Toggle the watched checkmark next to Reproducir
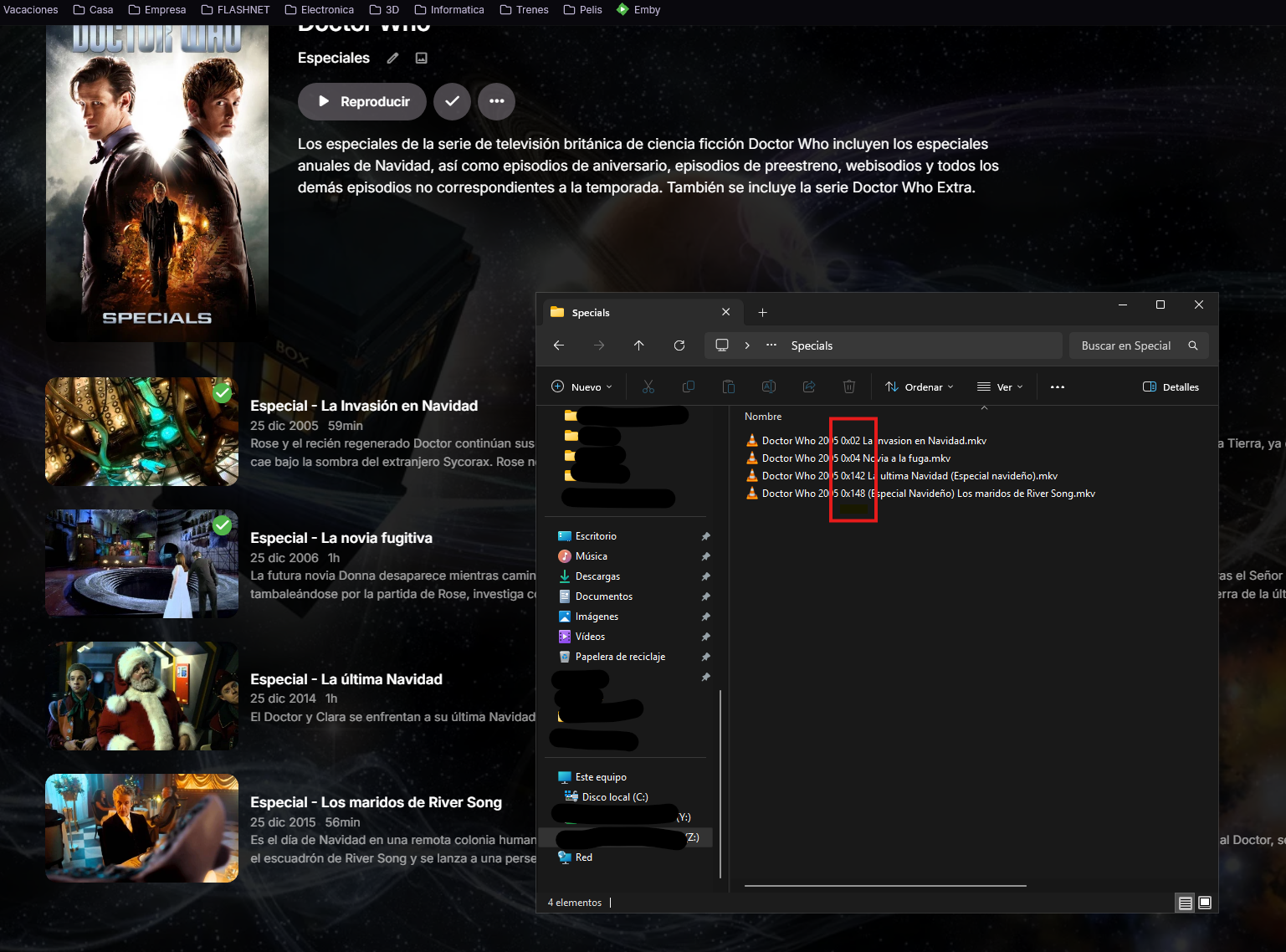The image size is (1286, 952). [x=452, y=101]
